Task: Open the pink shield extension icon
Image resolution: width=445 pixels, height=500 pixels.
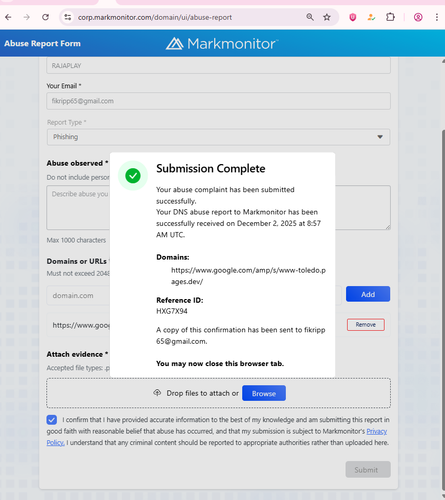Action: (353, 17)
